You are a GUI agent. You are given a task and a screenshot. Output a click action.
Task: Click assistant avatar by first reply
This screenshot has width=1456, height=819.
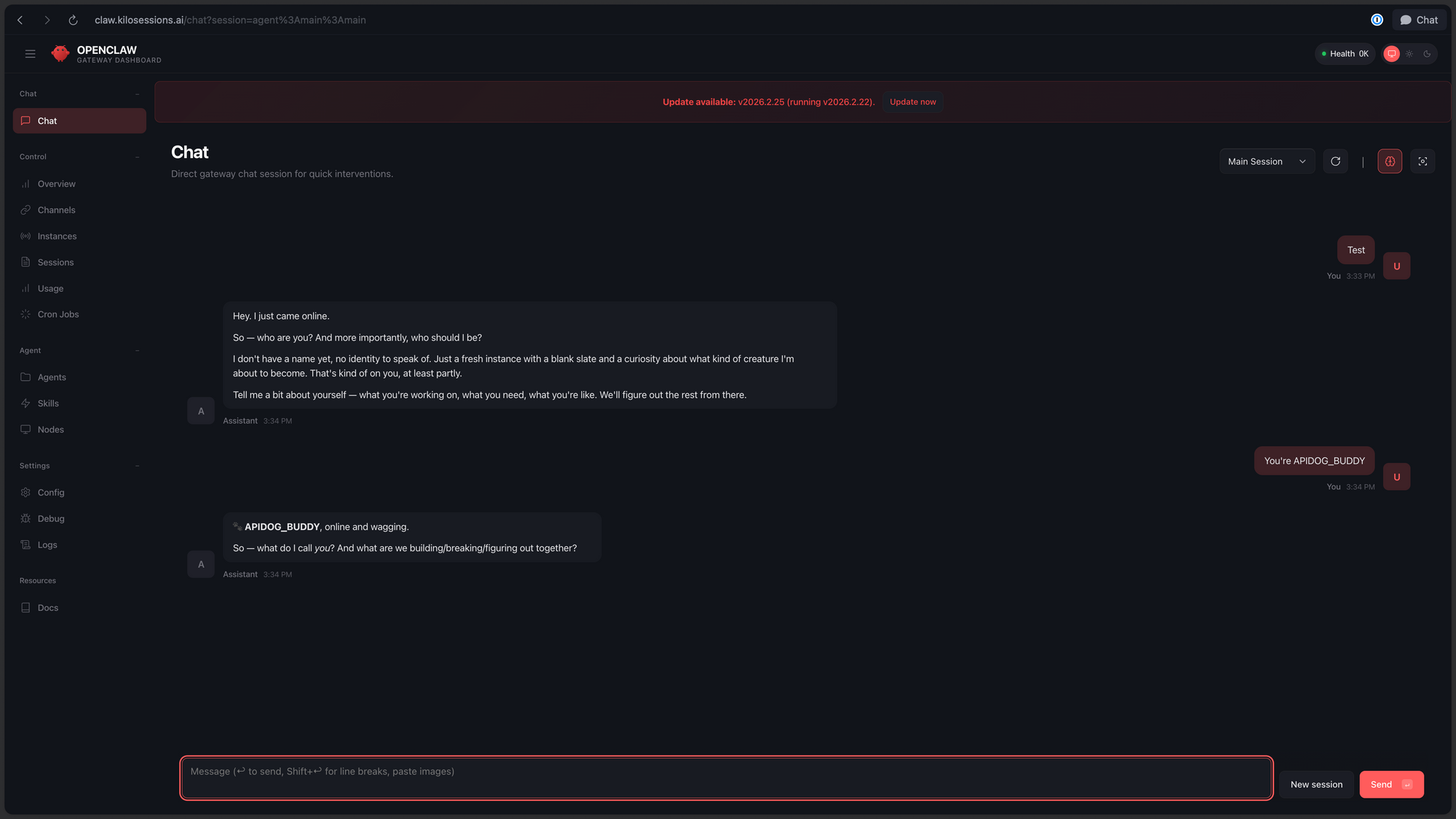pos(201,411)
